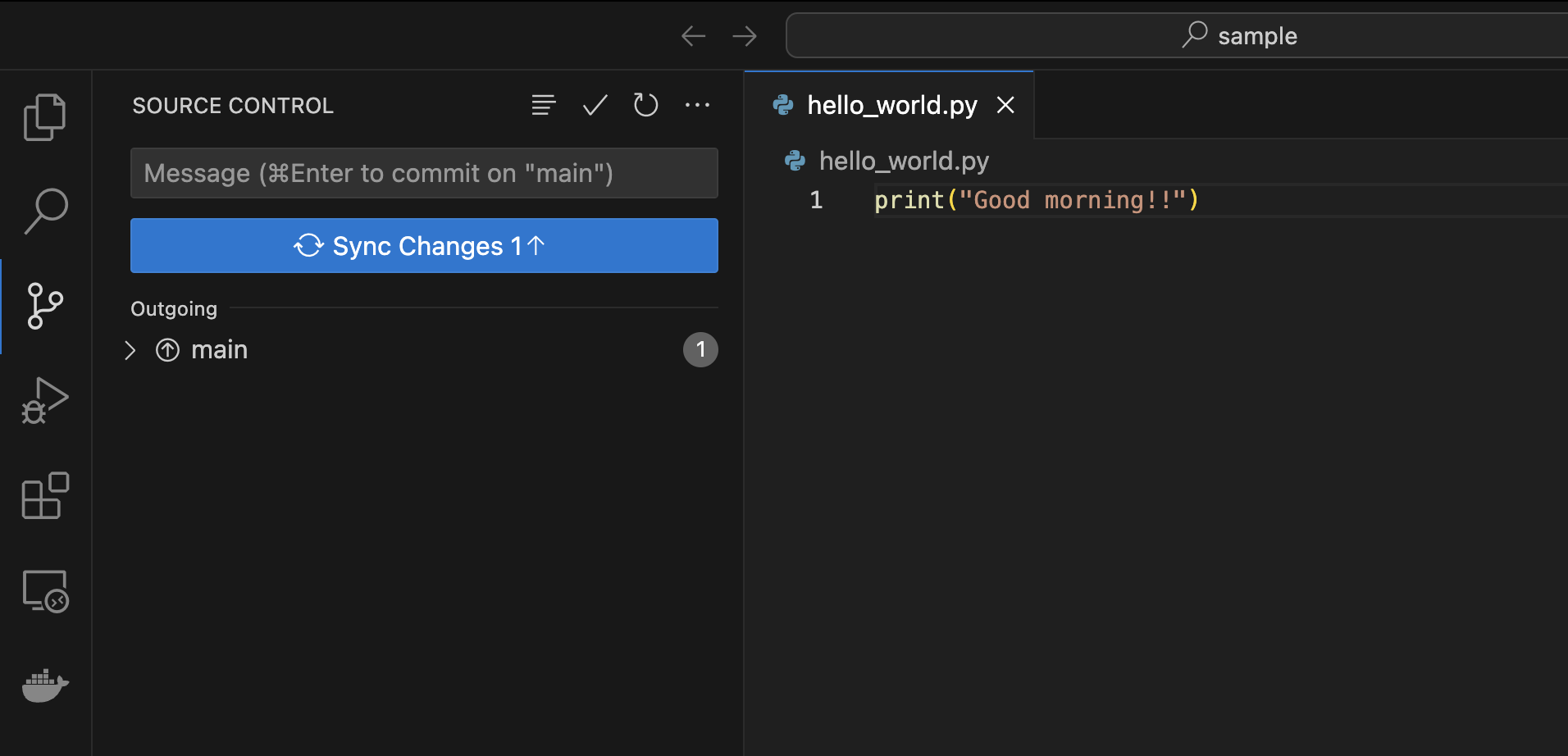This screenshot has height=756, width=1568.
Task: Refresh the source control panel
Action: [646, 105]
